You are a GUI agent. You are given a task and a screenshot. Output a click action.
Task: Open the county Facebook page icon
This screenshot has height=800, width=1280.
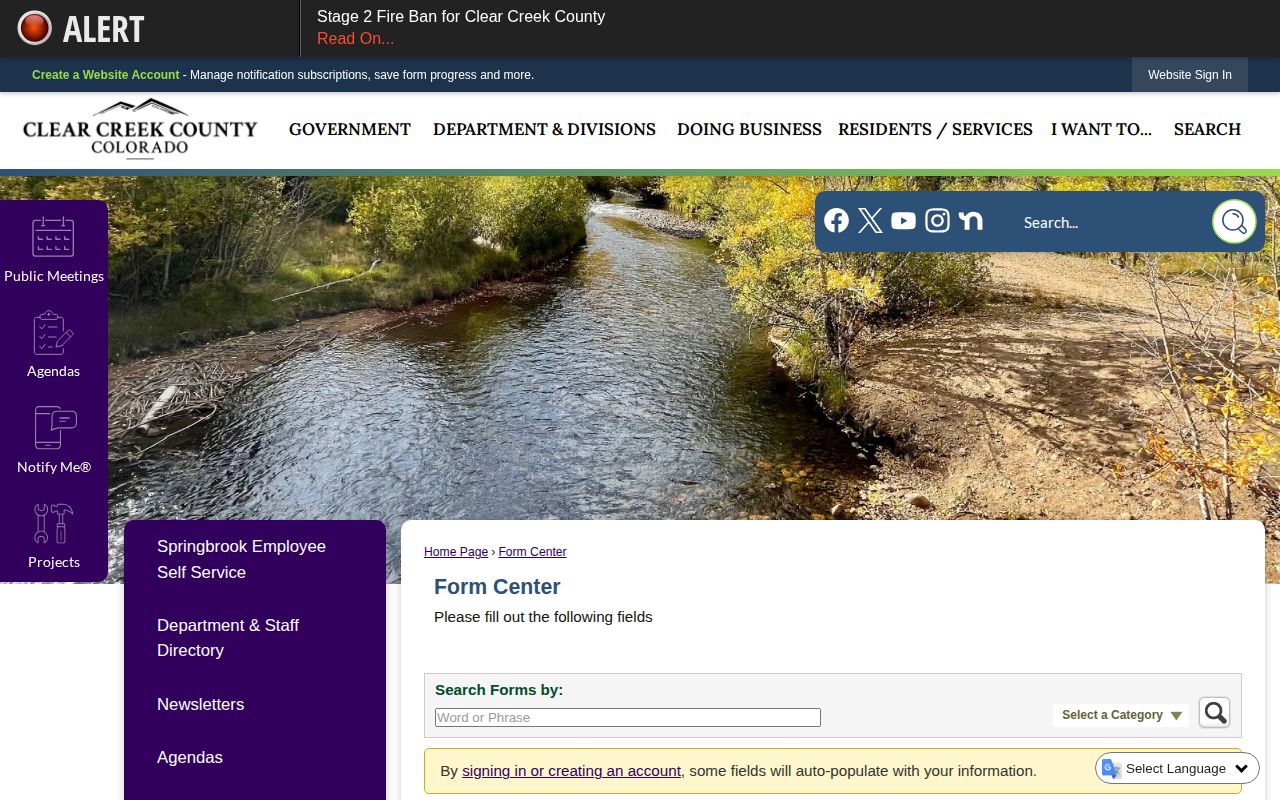(837, 221)
